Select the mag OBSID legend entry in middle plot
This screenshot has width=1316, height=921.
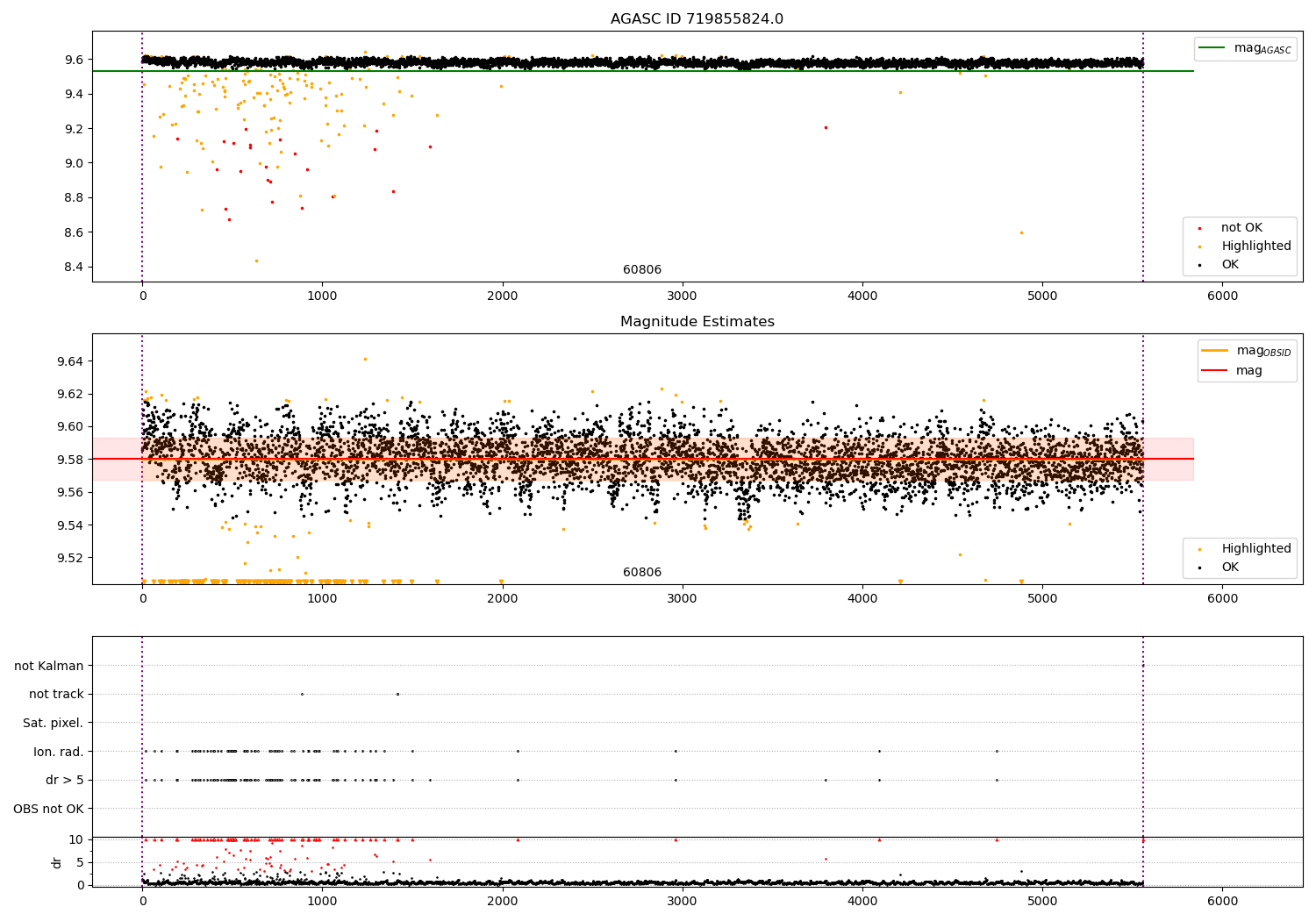[x=1248, y=351]
